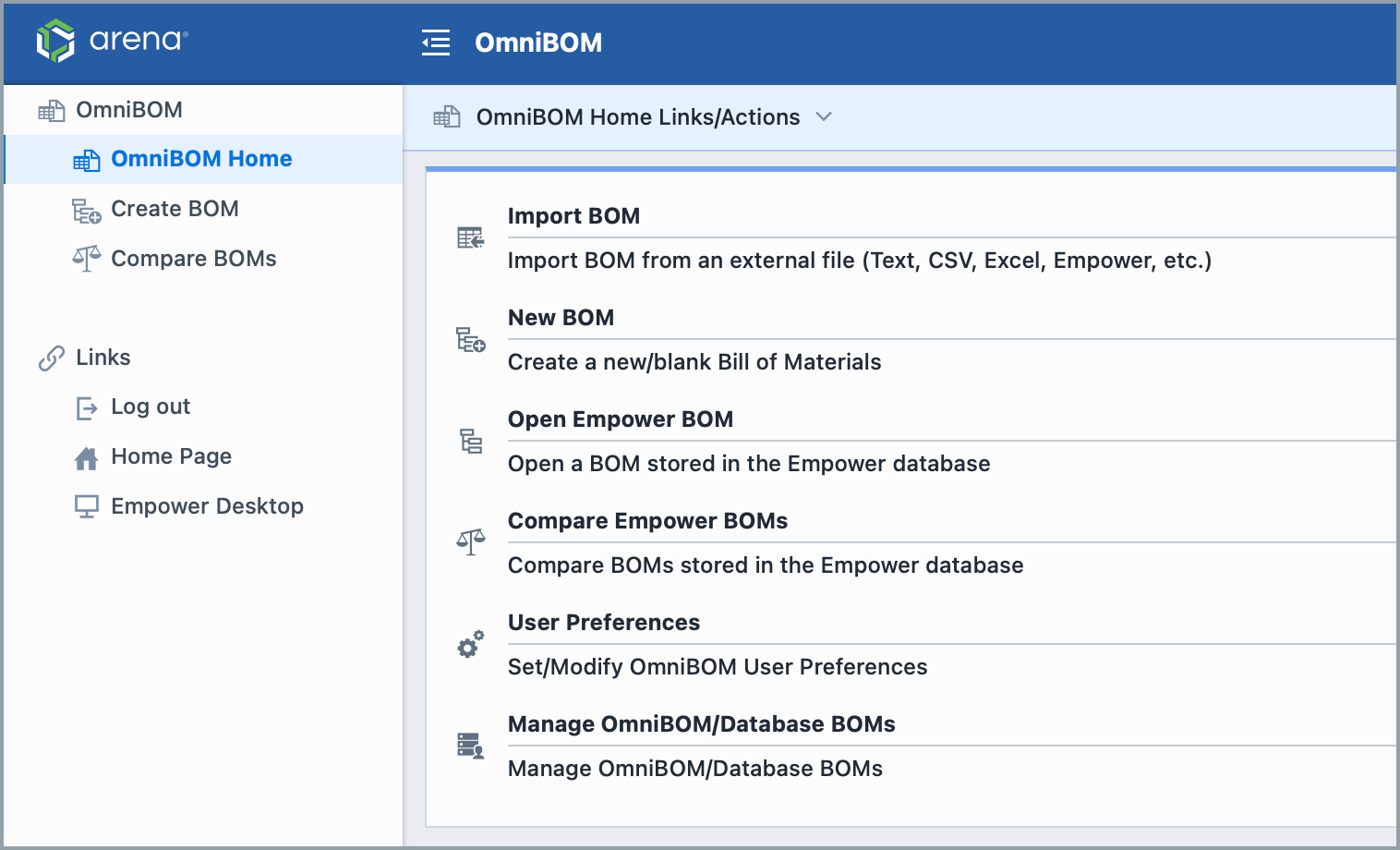Collapse the sidebar with hamburger menu icon
Viewport: 1400px width, 850px height.
click(436, 42)
